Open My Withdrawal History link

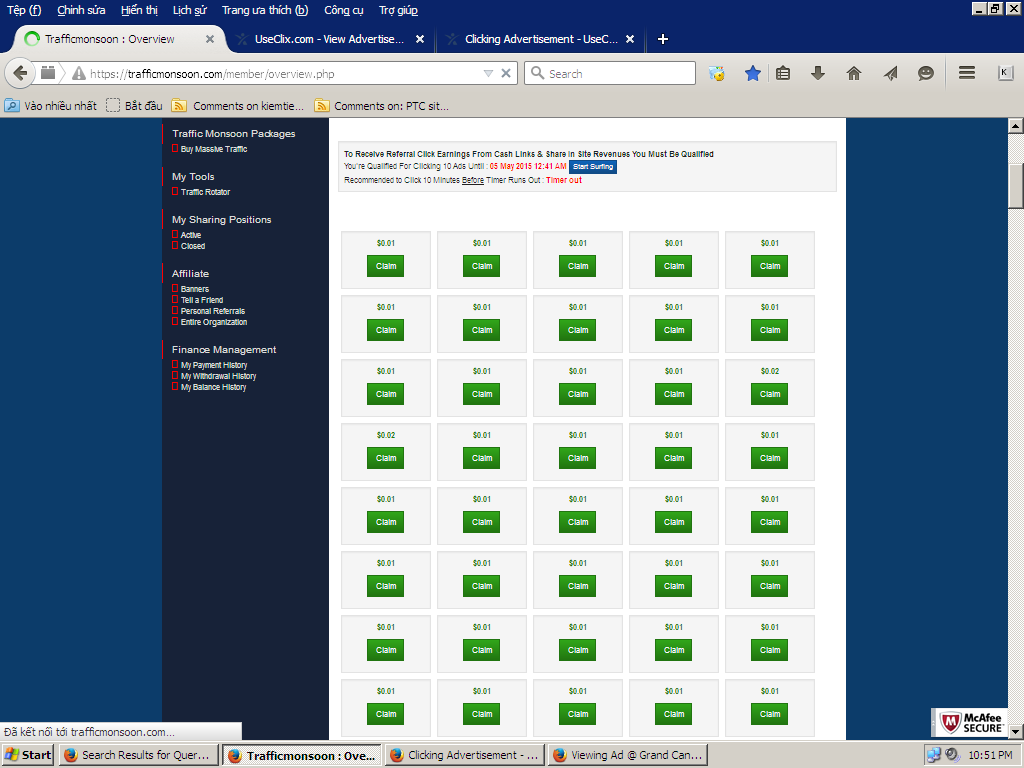click(218, 376)
